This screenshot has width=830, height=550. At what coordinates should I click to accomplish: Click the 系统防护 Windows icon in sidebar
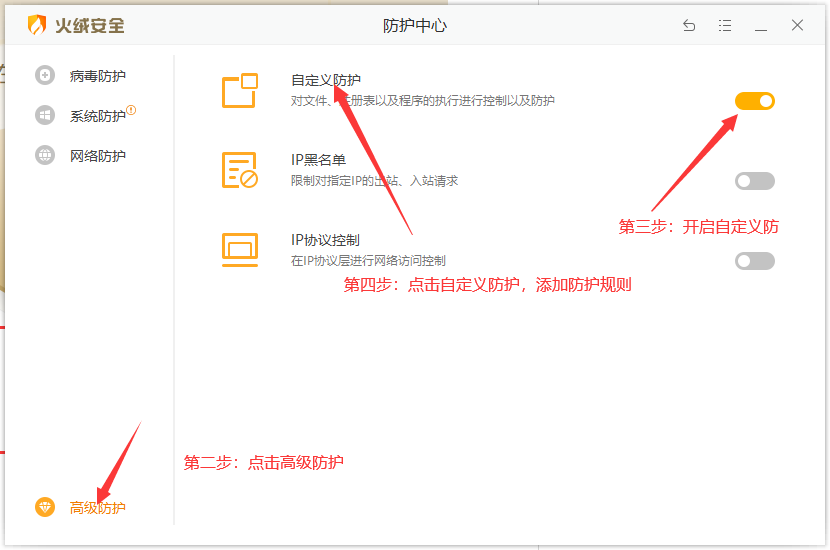point(45,115)
